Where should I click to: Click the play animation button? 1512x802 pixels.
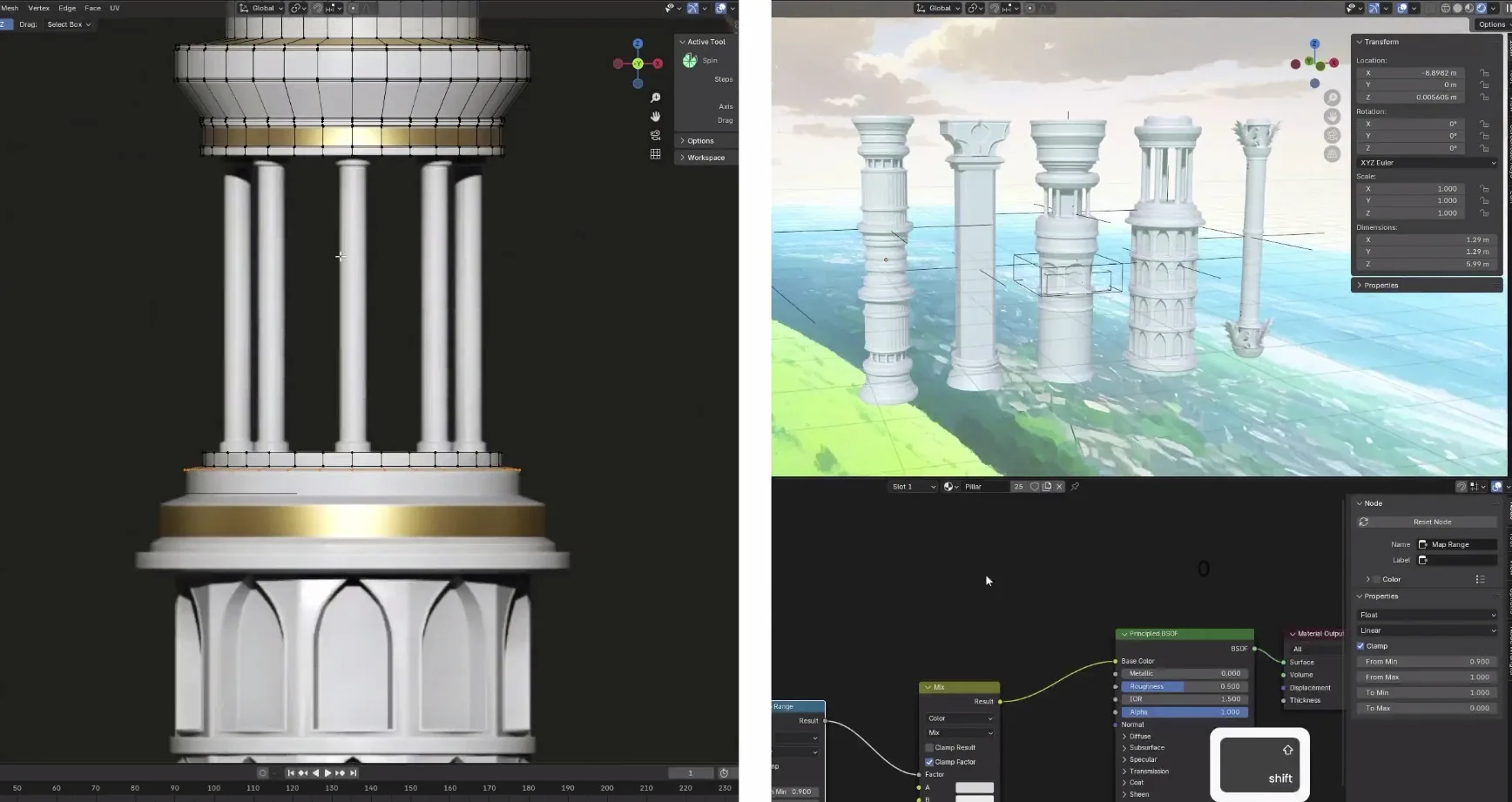click(327, 773)
